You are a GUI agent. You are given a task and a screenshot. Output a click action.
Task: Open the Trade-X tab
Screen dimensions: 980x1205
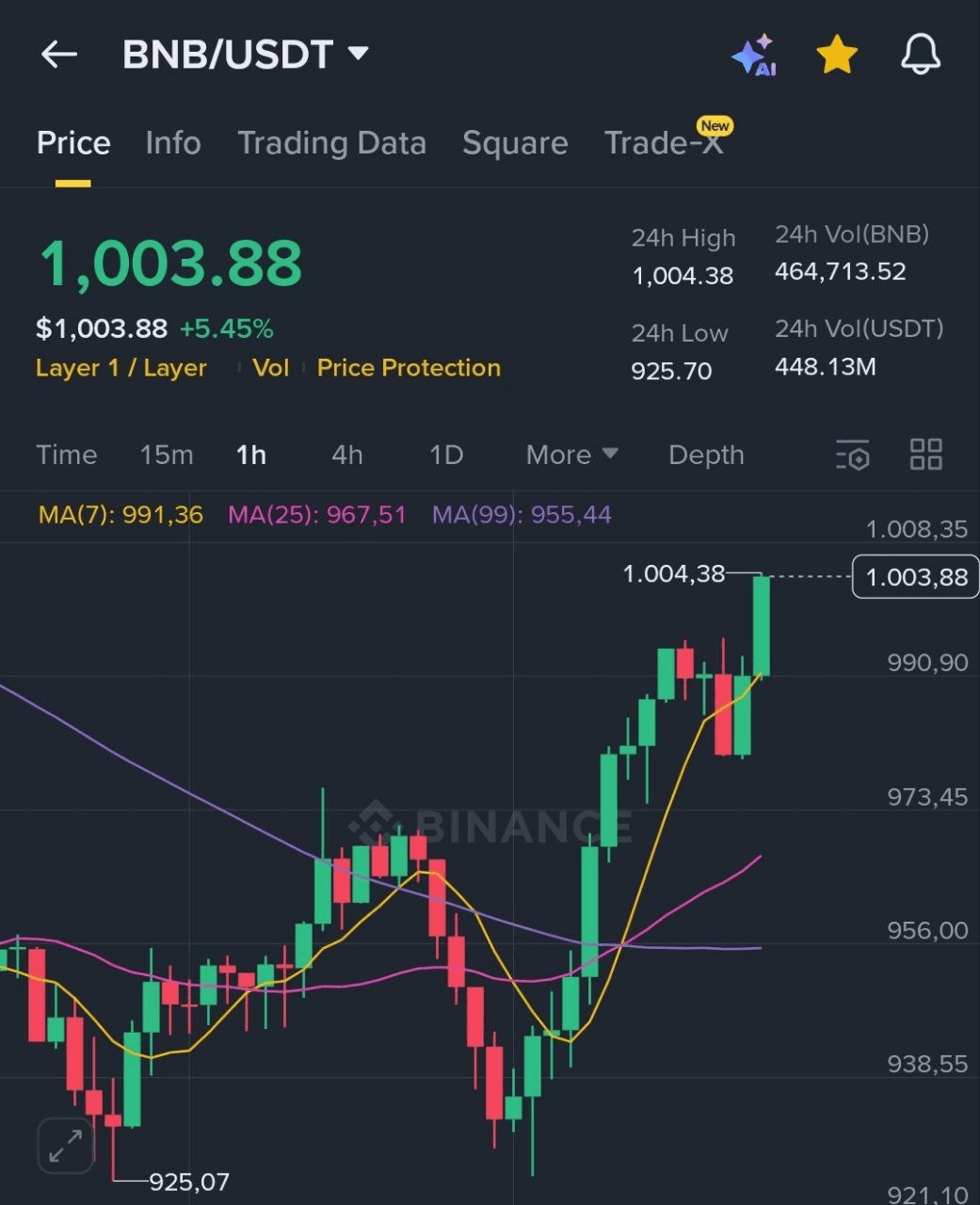665,143
